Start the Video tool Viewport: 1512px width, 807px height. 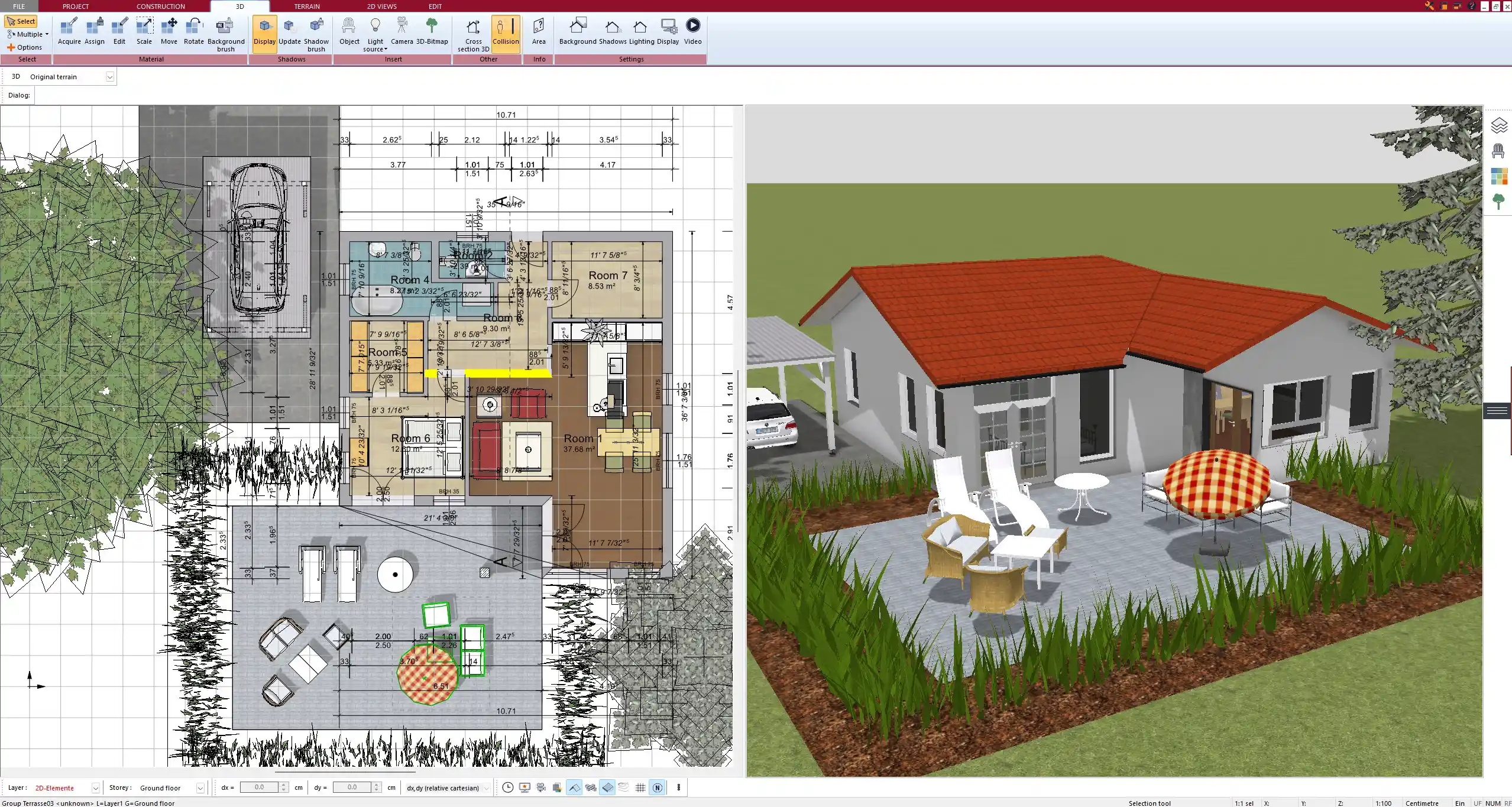click(x=693, y=31)
